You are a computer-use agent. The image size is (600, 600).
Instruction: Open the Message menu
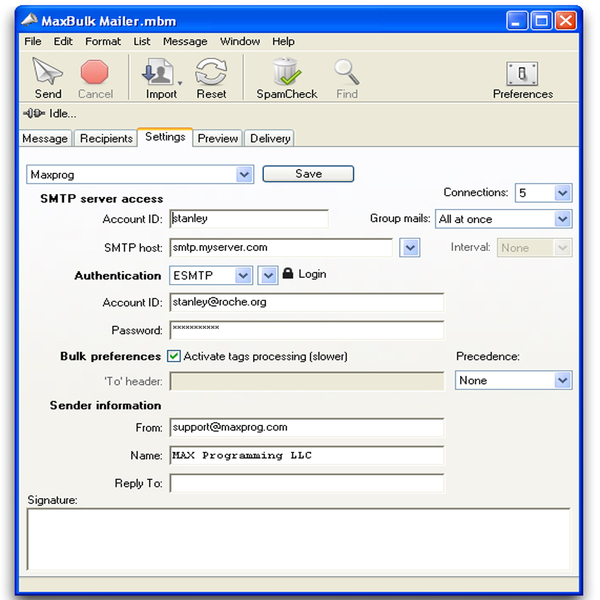185,41
